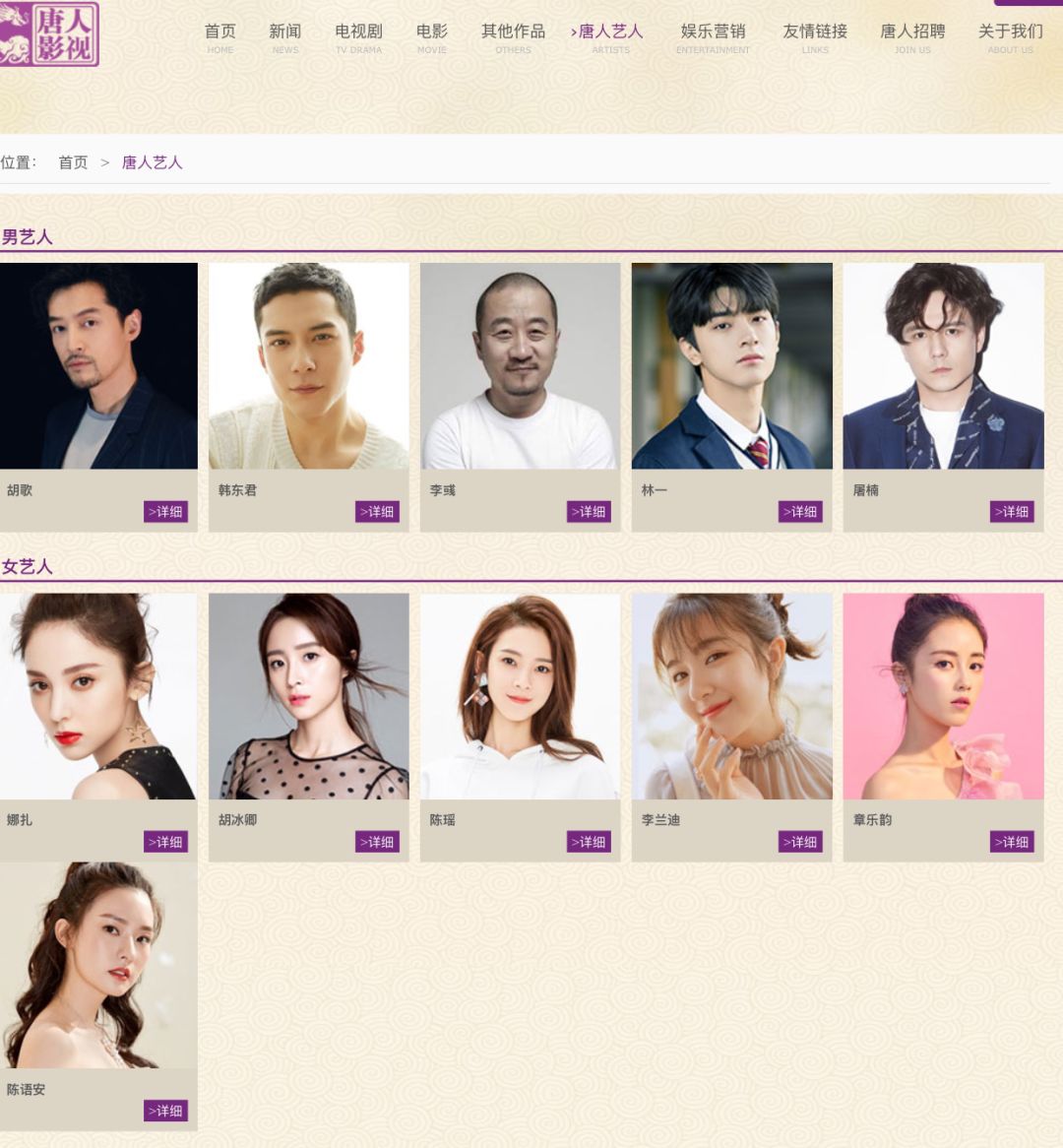
Task: Select 娱乐营销 ENTERTAINMENT in the navigation
Action: click(713, 38)
